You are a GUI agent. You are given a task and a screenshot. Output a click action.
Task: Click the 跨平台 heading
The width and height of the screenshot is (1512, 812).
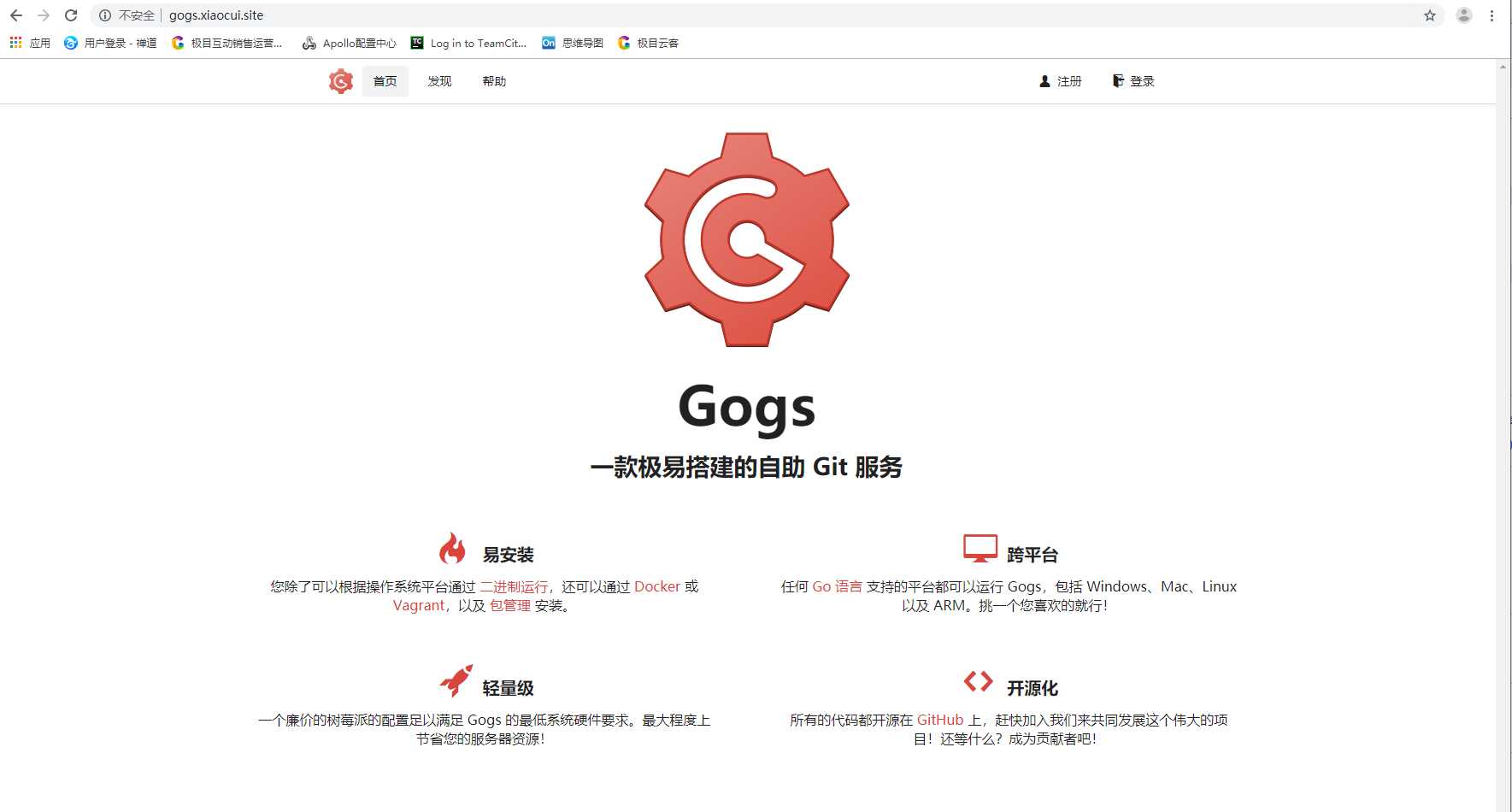[x=1033, y=555]
